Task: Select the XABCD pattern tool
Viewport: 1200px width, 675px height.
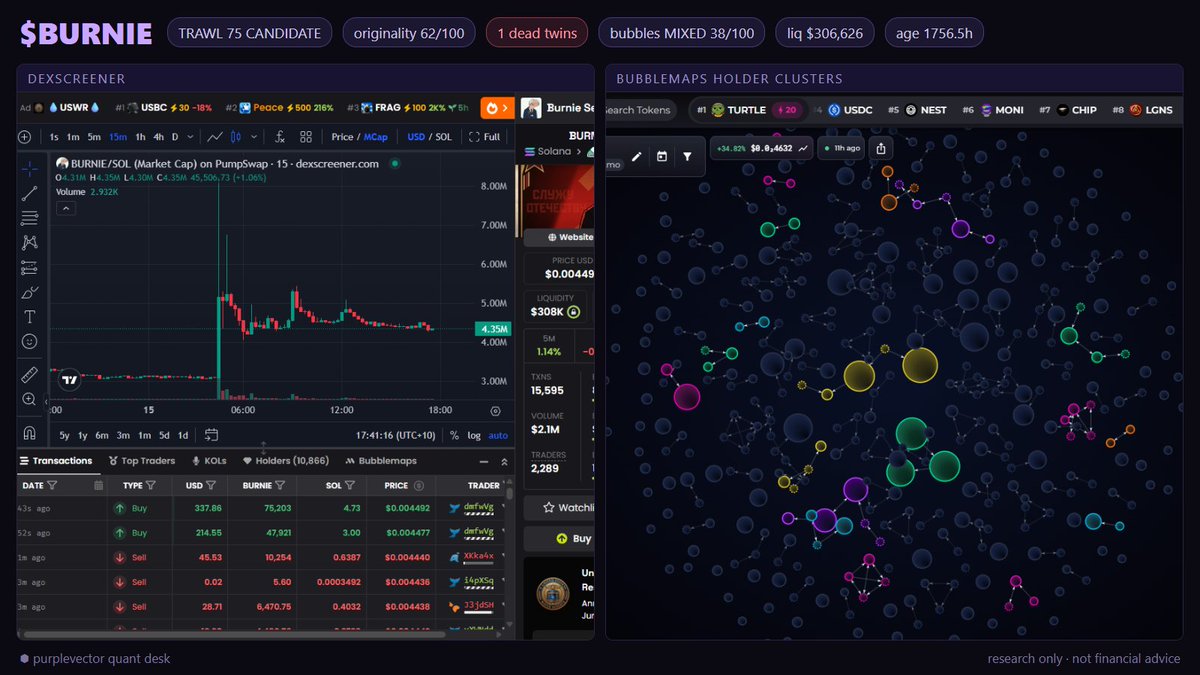Action: [x=30, y=243]
